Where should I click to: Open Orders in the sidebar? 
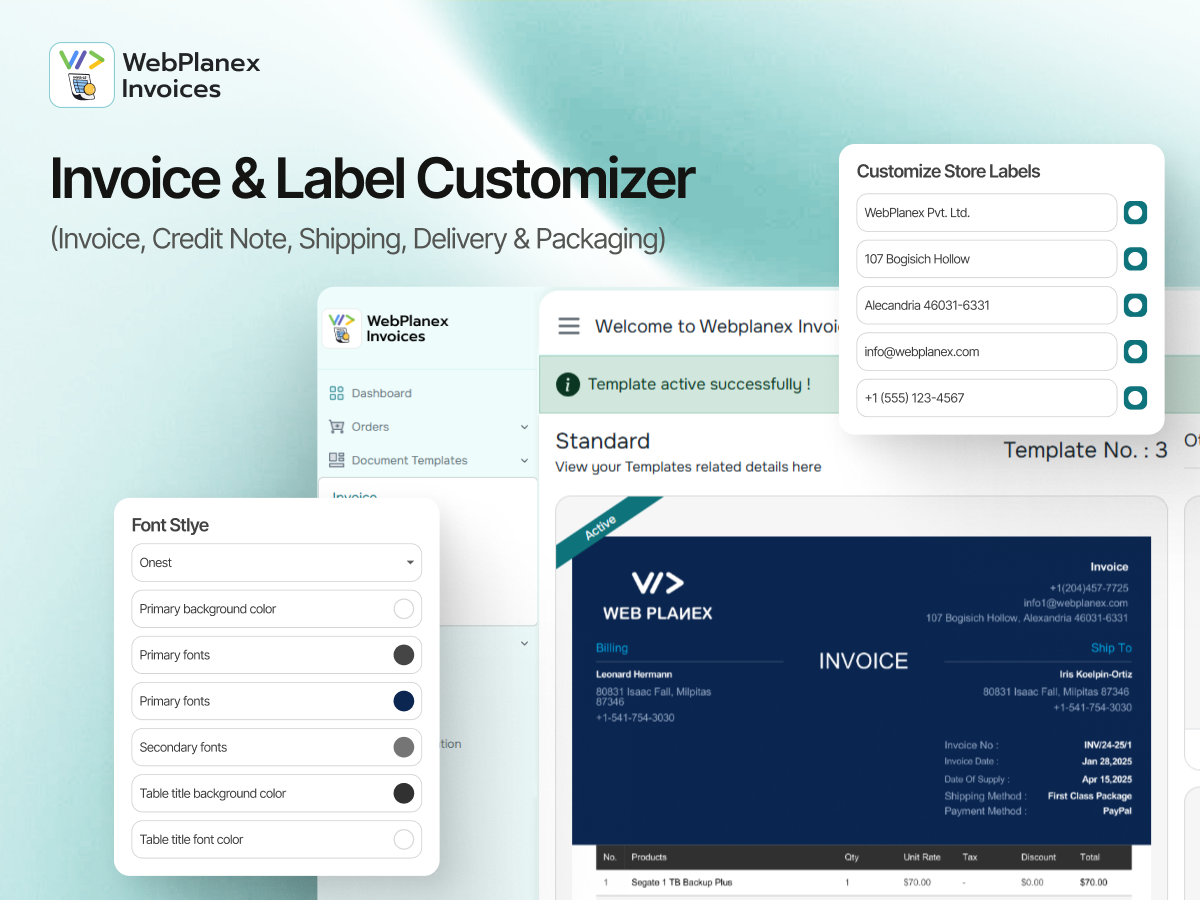coord(370,427)
